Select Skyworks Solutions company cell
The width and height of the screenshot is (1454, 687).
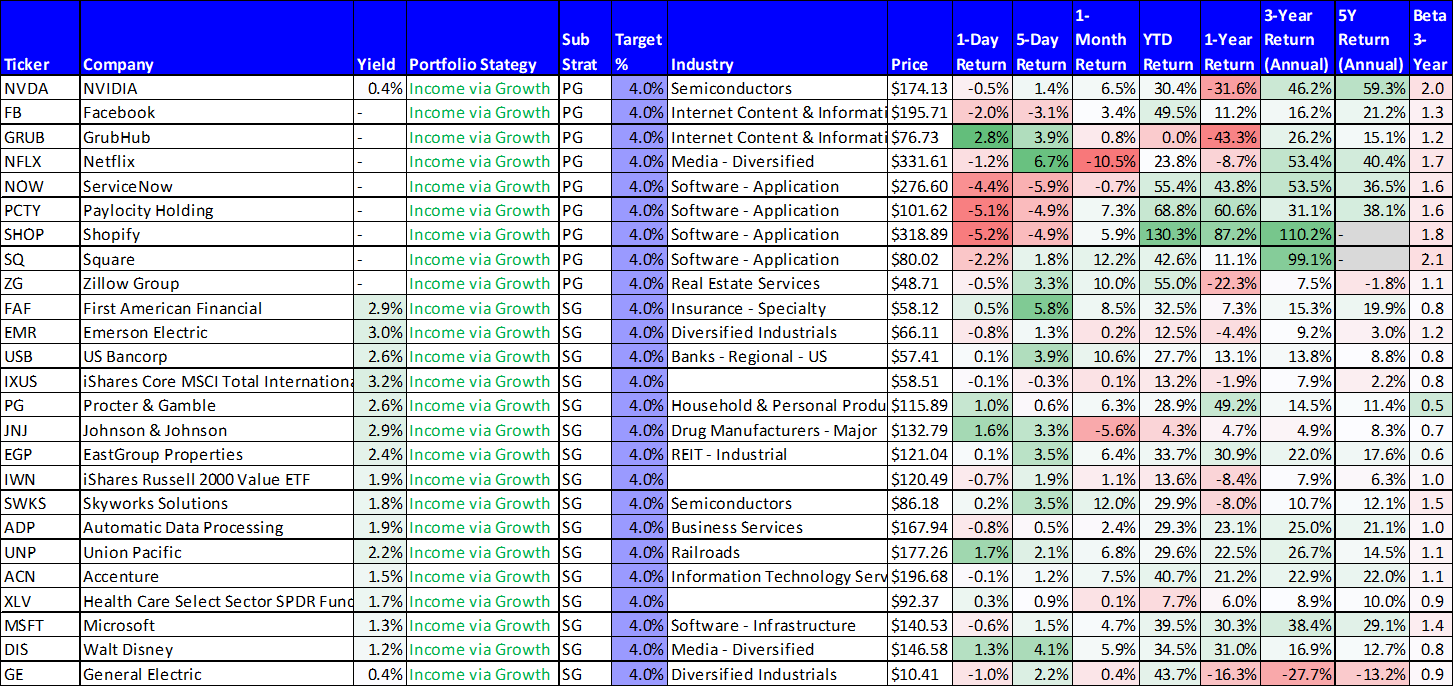[217, 503]
